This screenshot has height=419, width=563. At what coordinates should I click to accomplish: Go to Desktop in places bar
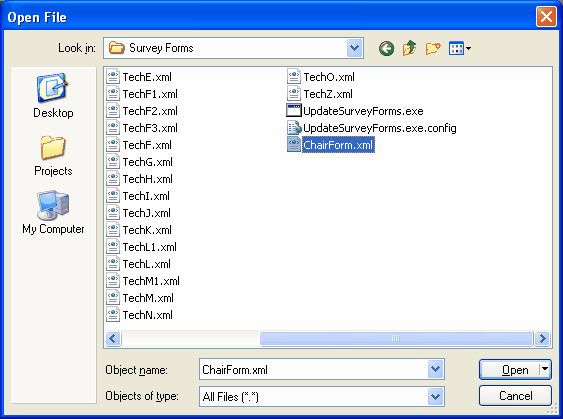point(53,96)
